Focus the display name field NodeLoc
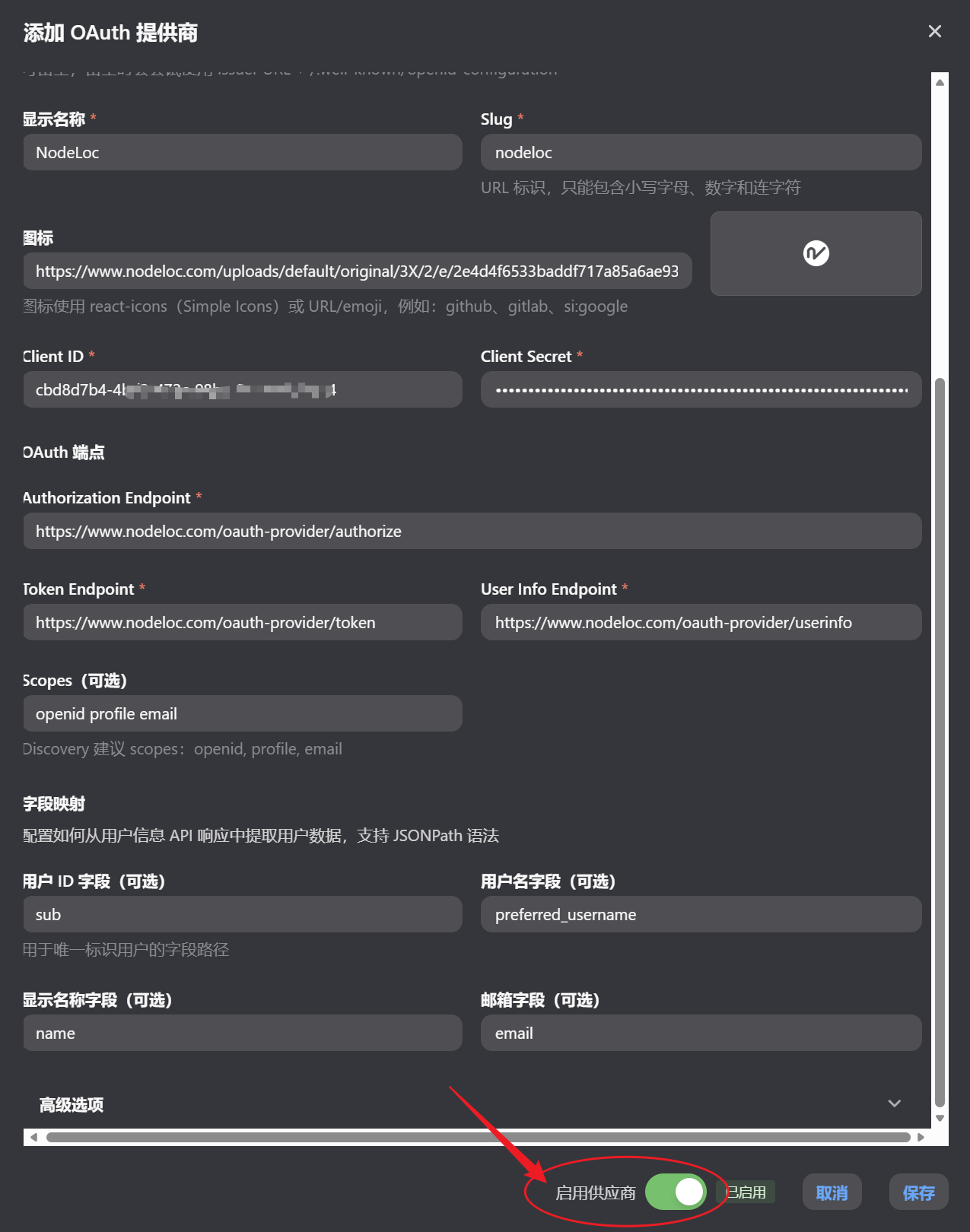 point(243,152)
